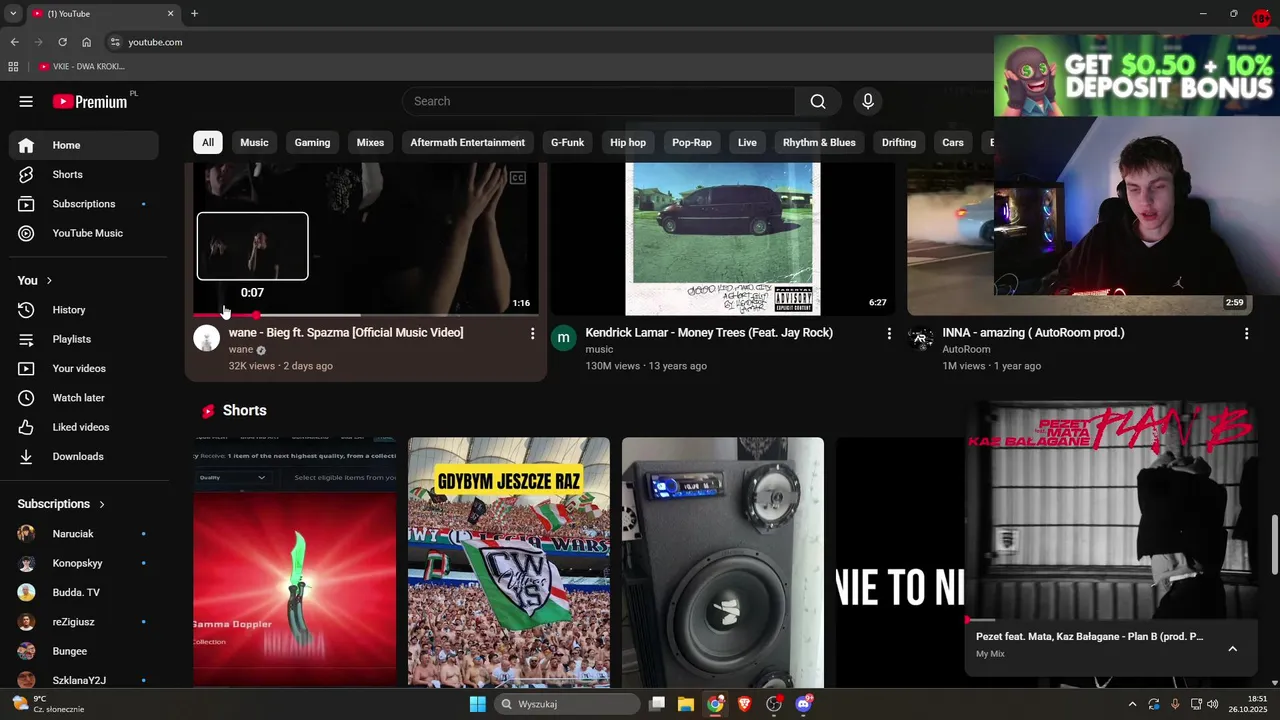Image resolution: width=1280 pixels, height=720 pixels.
Task: Click the page vertical scrollbar thumb
Action: point(1274,545)
